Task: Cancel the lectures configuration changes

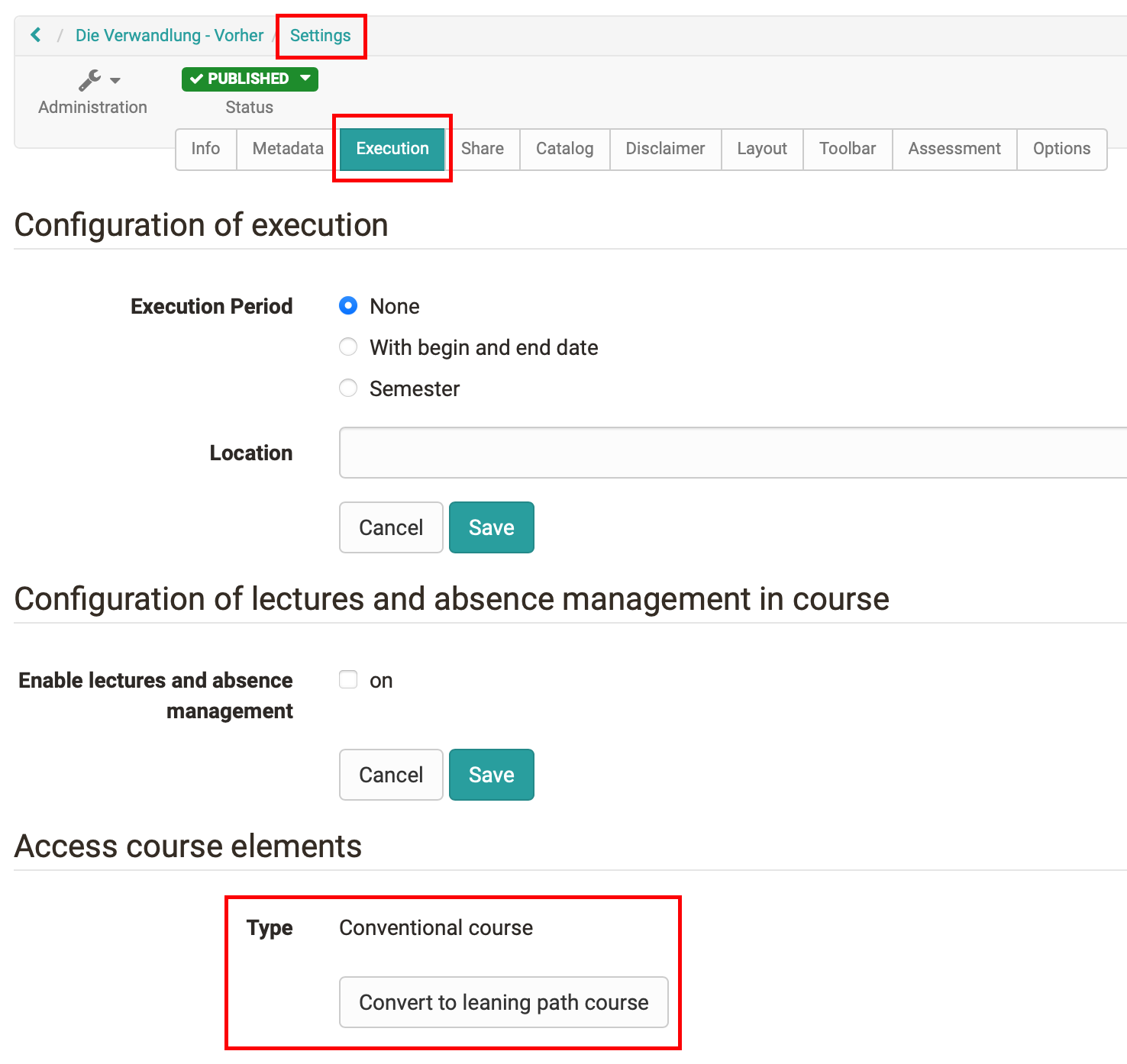Action: pos(390,775)
